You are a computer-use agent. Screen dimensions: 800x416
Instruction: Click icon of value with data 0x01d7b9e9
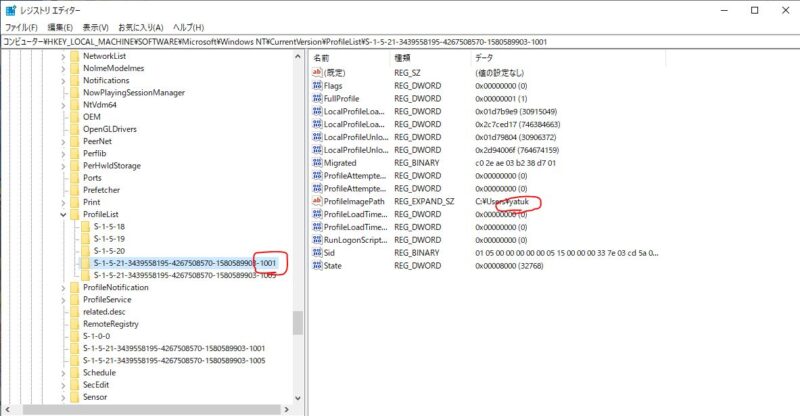tap(317, 111)
